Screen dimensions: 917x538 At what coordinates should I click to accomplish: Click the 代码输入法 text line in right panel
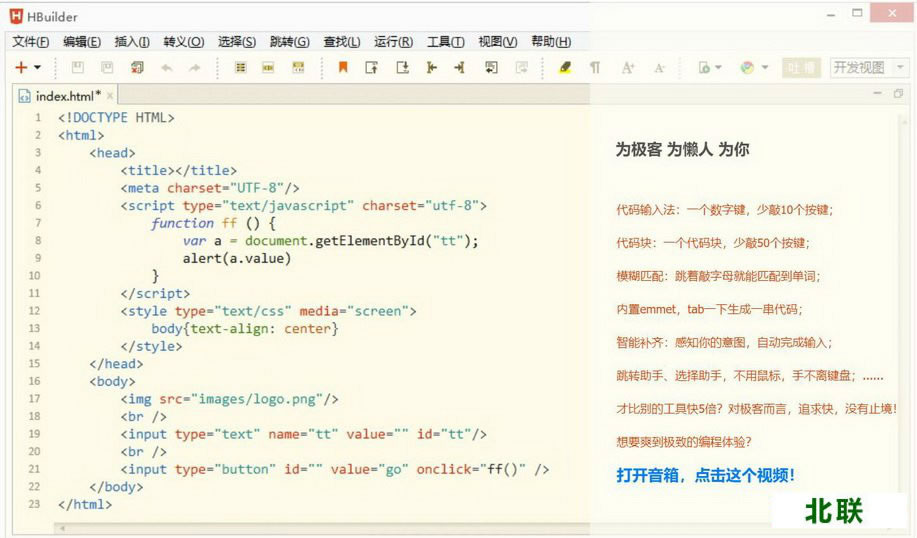click(x=725, y=210)
